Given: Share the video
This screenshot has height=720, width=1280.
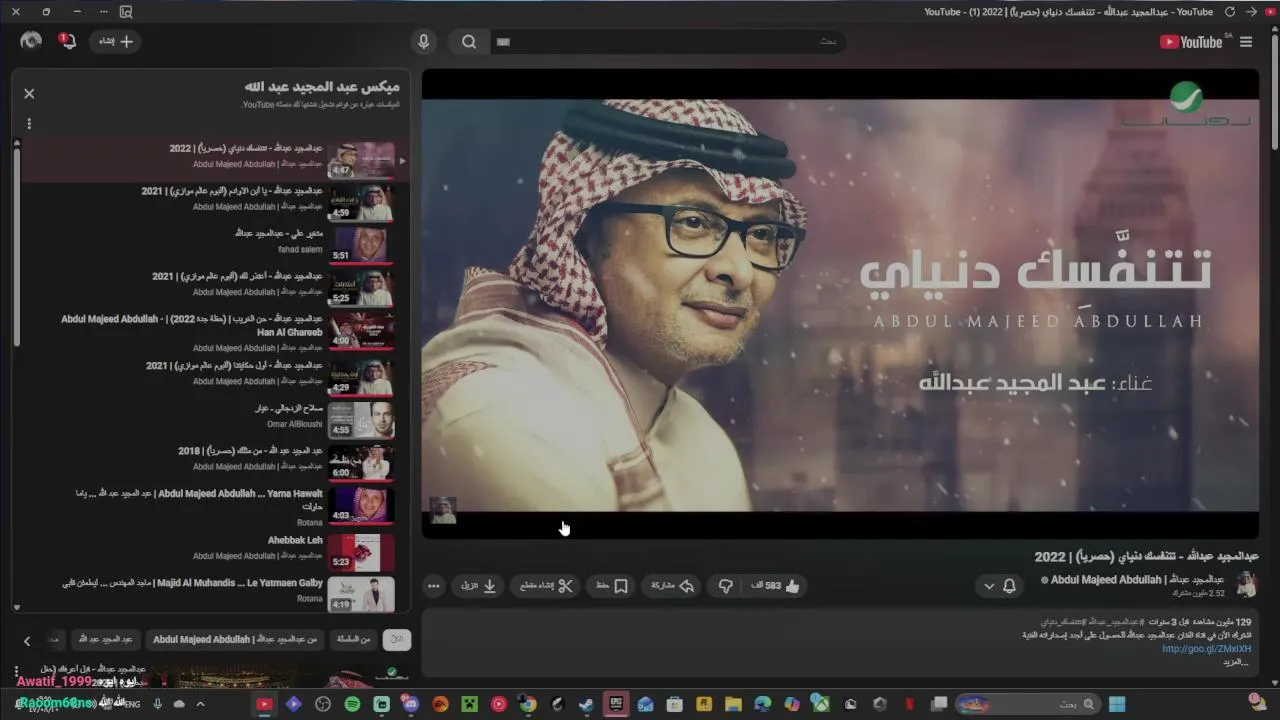Looking at the screenshot, I should tap(672, 586).
